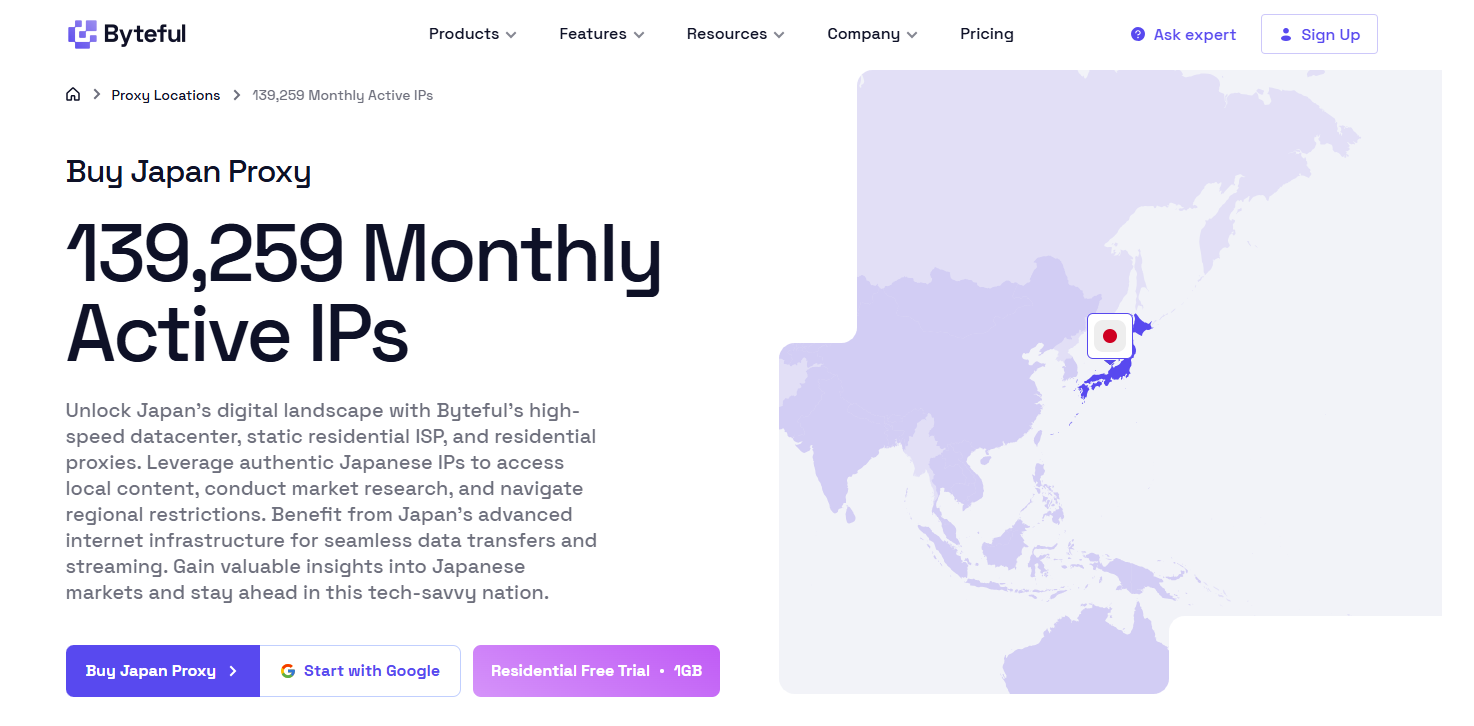1474x726 pixels.
Task: Choose Start with Google
Action: coord(360,671)
